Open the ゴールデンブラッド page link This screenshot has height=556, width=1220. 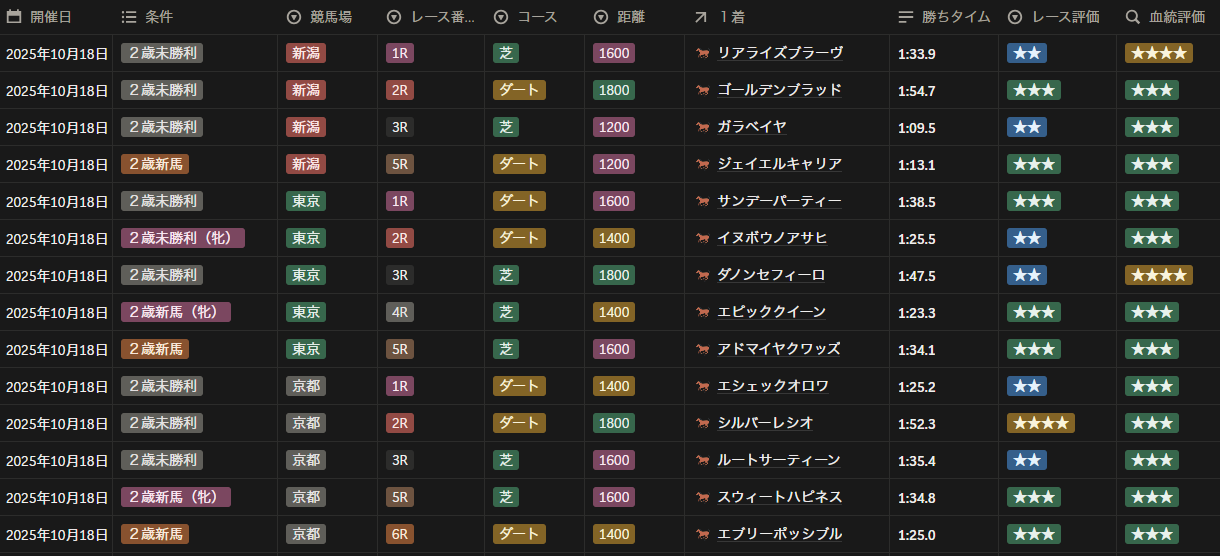coord(779,90)
